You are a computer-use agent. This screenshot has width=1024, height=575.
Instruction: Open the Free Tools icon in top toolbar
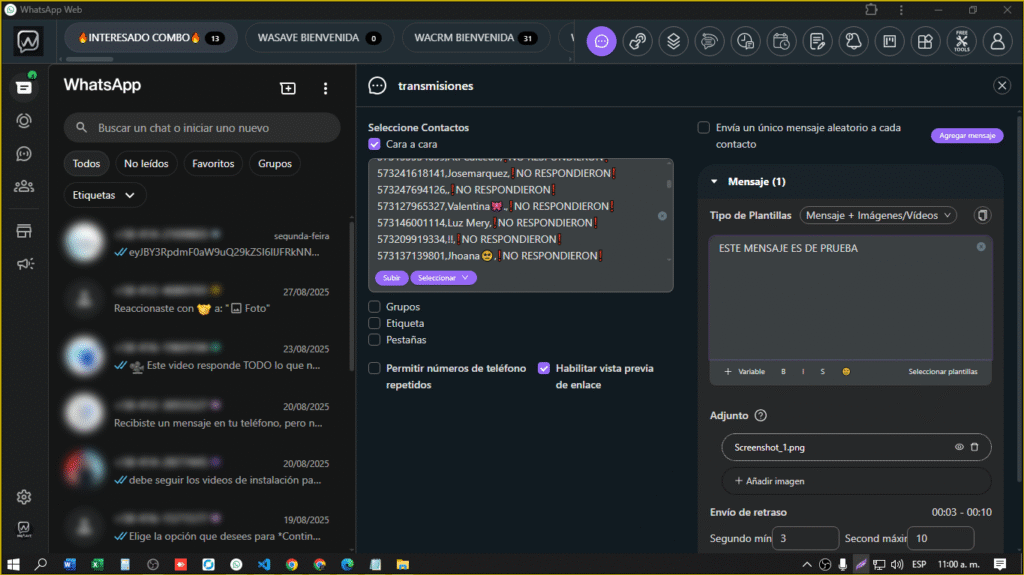tap(961, 41)
